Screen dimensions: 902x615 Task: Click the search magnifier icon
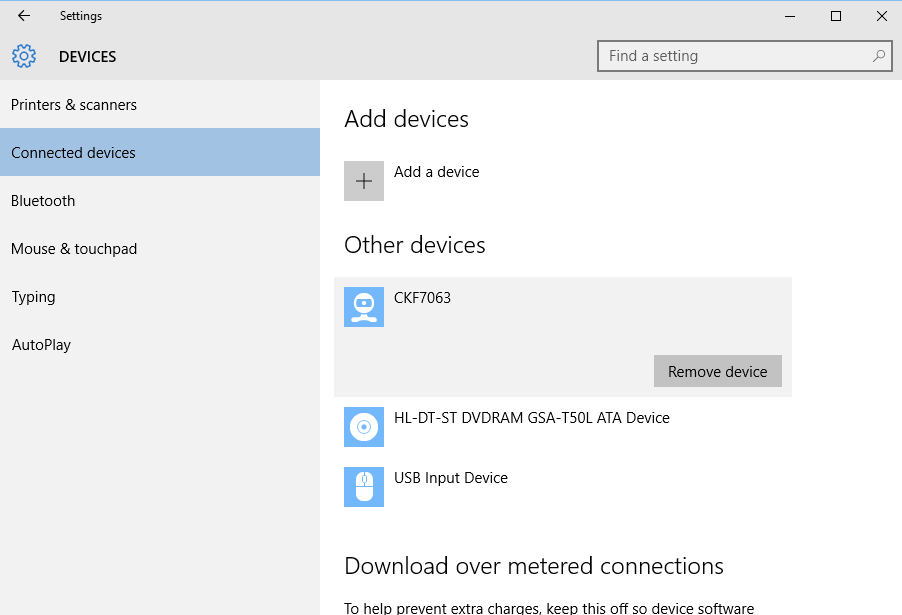(878, 56)
